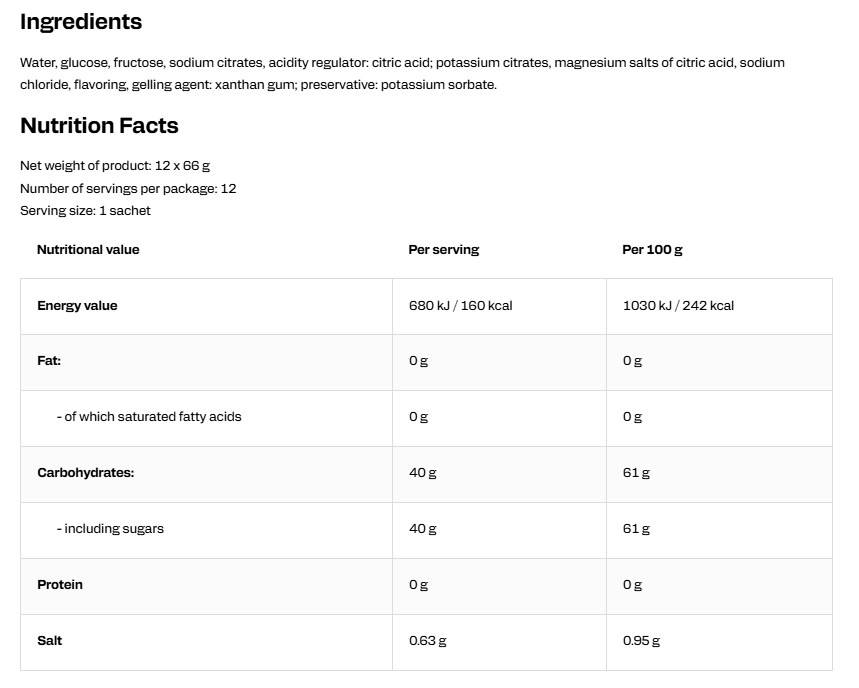This screenshot has height=688, width=859.
Task: Select the Protein row label
Action: pos(60,584)
